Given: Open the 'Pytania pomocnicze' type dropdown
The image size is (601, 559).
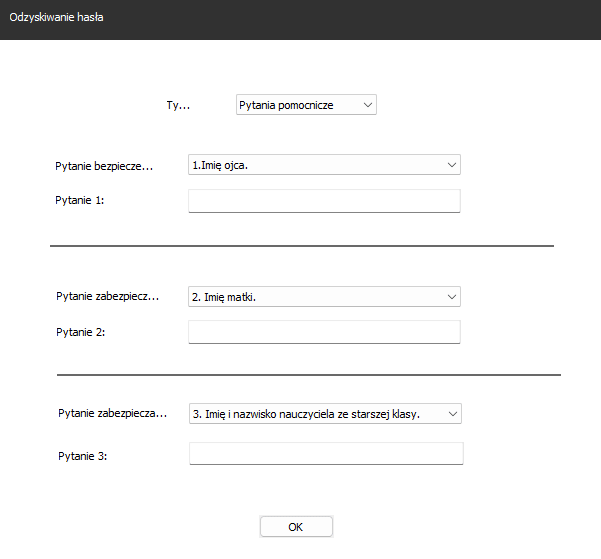Looking at the screenshot, I should [306, 105].
